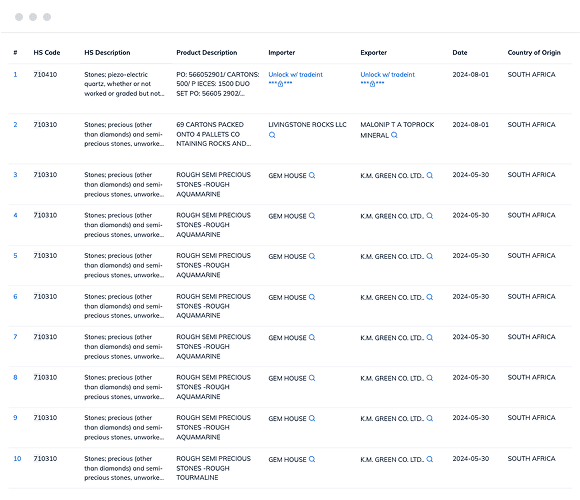Click K.M. GREEN CO. LTD. search icon in row 7
Screen dimensions: 580x500
(x=429, y=337)
